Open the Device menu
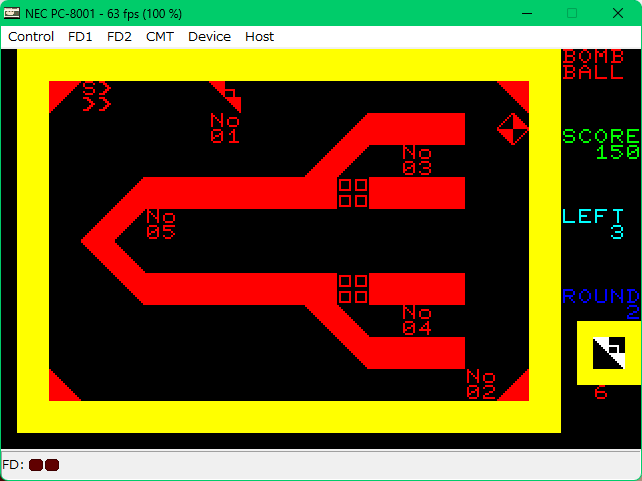Viewport: 642px width, 481px height. click(209, 36)
